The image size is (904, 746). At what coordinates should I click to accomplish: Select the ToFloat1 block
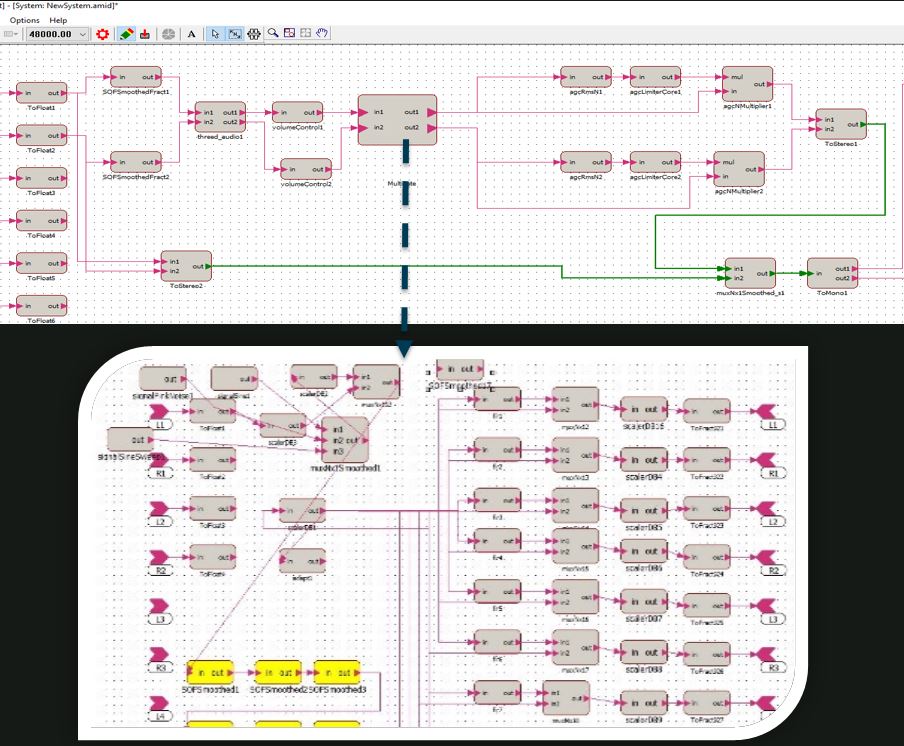pyautogui.click(x=41, y=93)
